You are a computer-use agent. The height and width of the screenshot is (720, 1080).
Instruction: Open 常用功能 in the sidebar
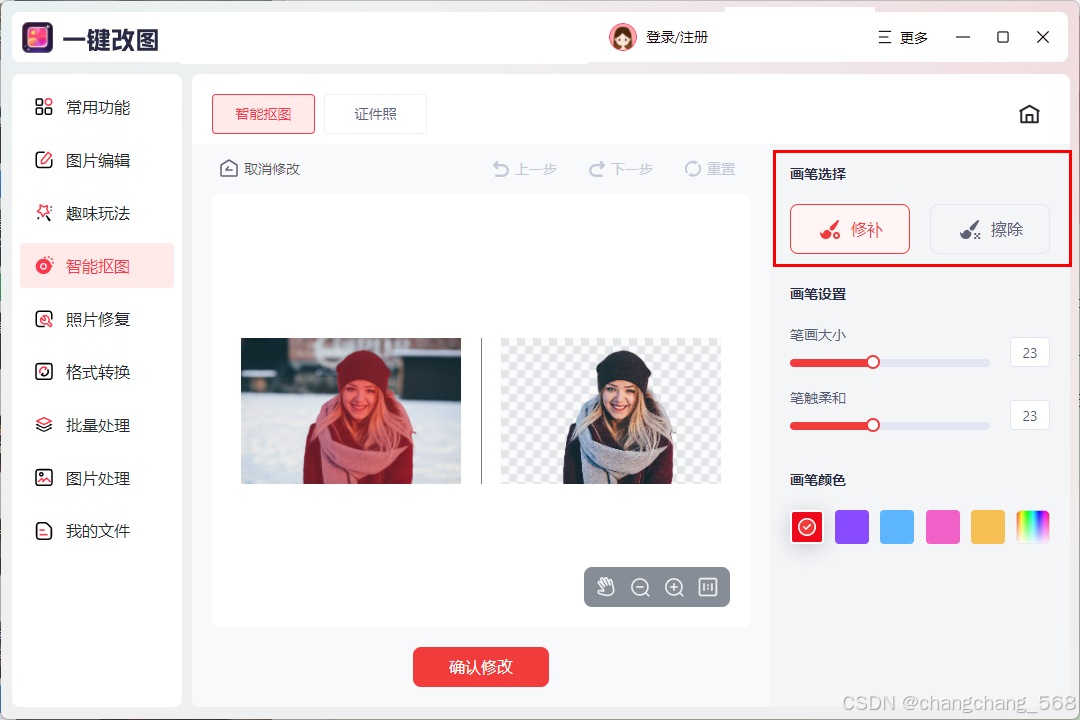(96, 107)
